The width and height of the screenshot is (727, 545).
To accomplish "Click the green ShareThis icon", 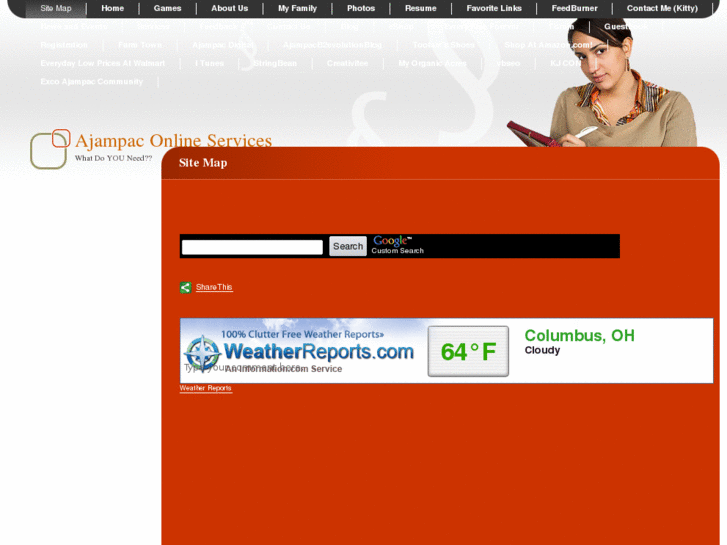I will (185, 288).
